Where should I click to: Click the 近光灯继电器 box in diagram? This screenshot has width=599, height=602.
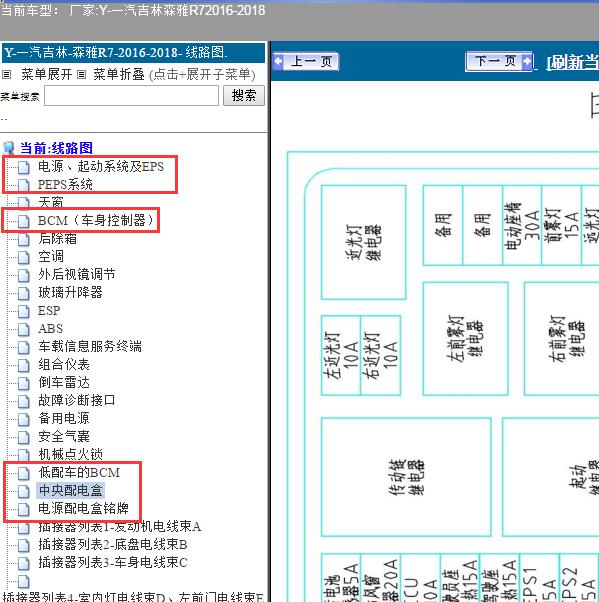pos(363,242)
